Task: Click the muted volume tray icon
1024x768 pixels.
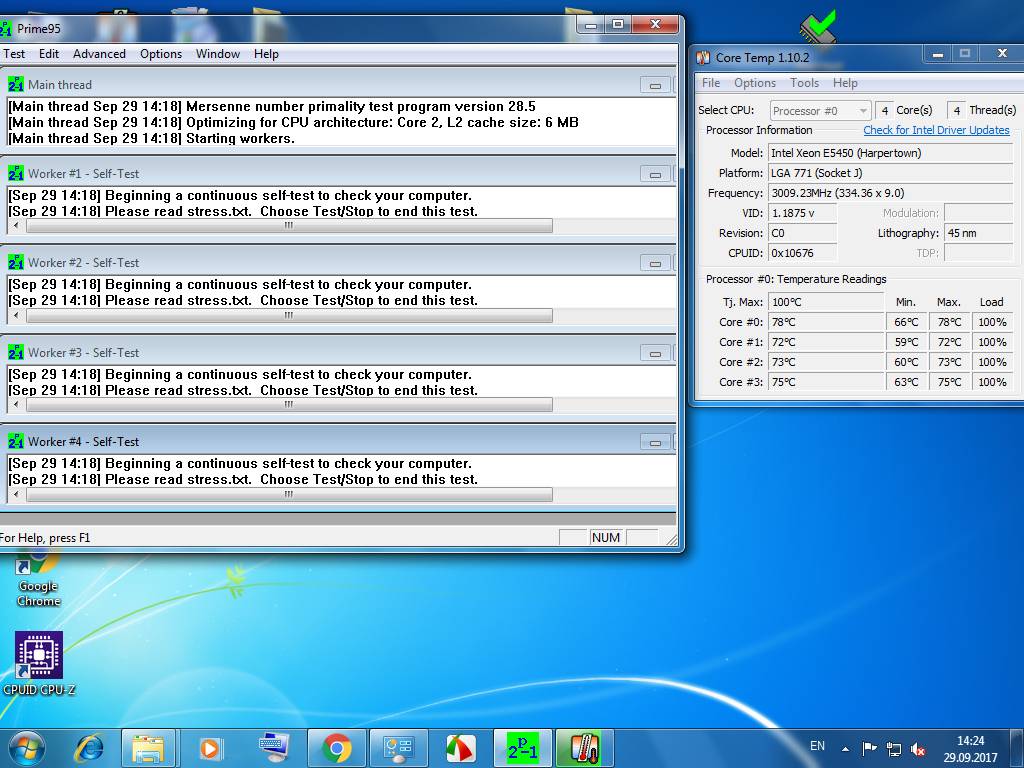Action: coord(918,749)
